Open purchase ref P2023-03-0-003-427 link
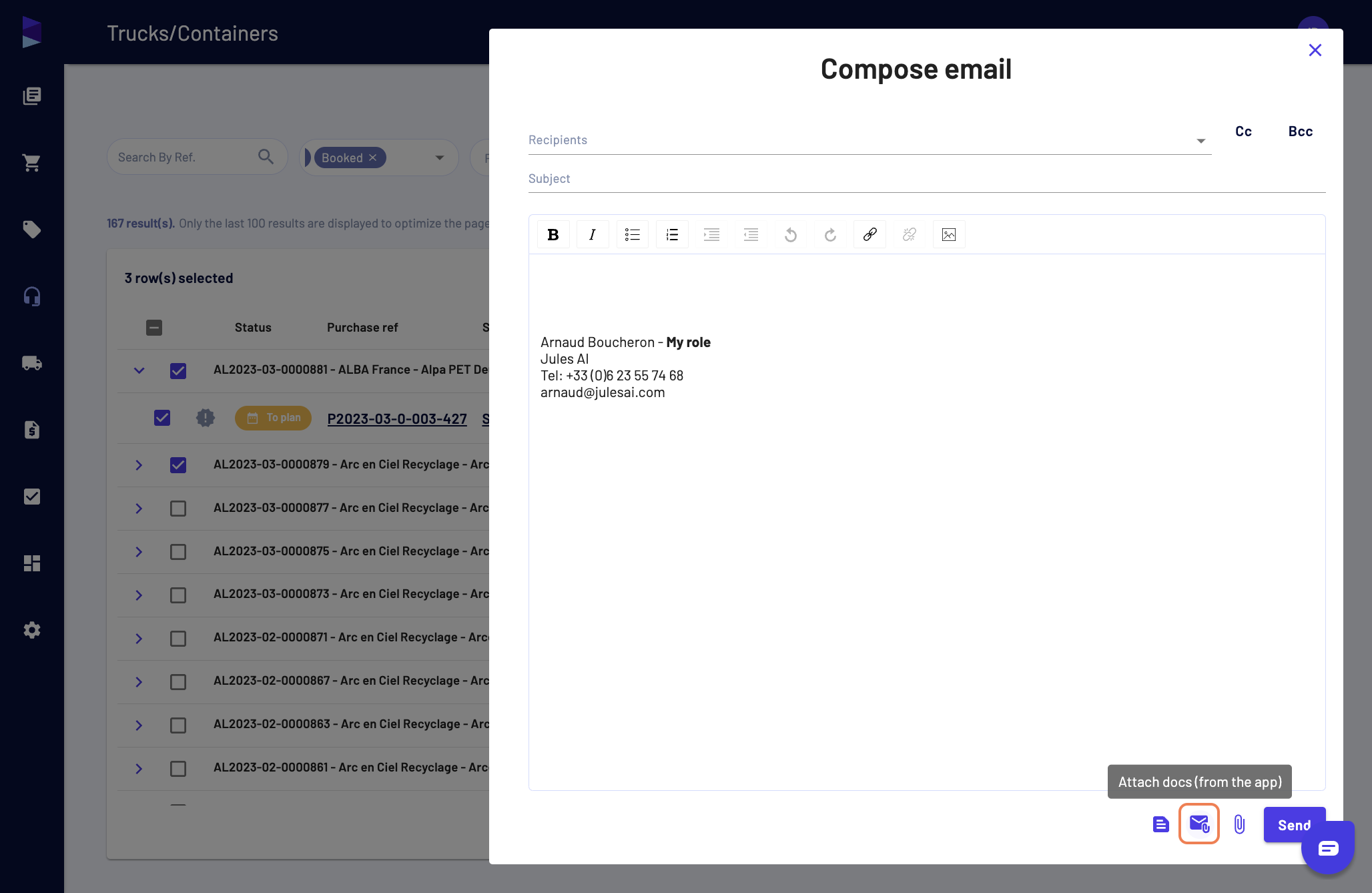 [397, 419]
